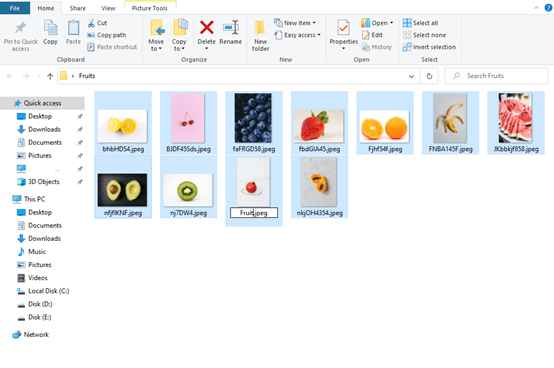Refresh the Fruits folder

429,76
